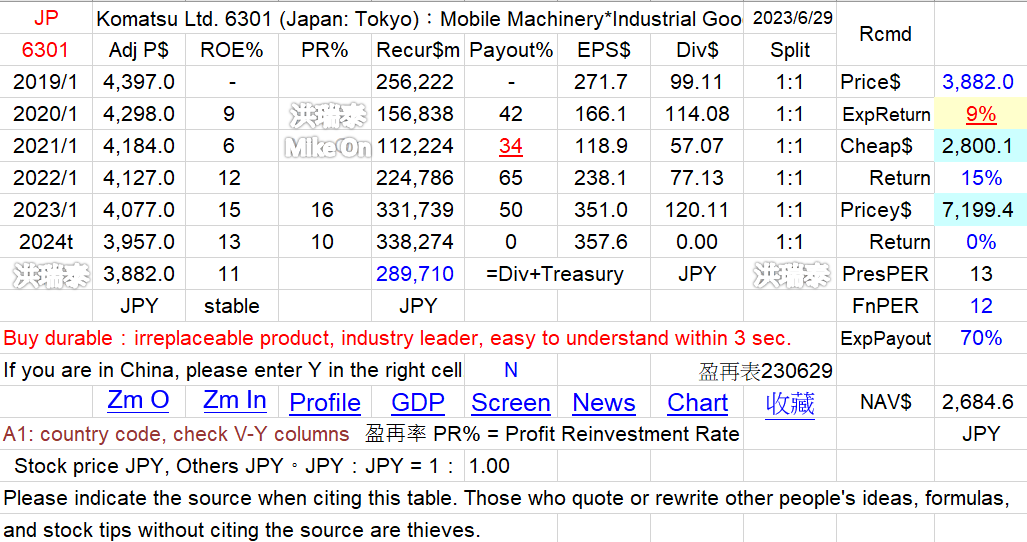1027x542 pixels.
Task: Select the EPS$ column header
Action: tap(604, 50)
